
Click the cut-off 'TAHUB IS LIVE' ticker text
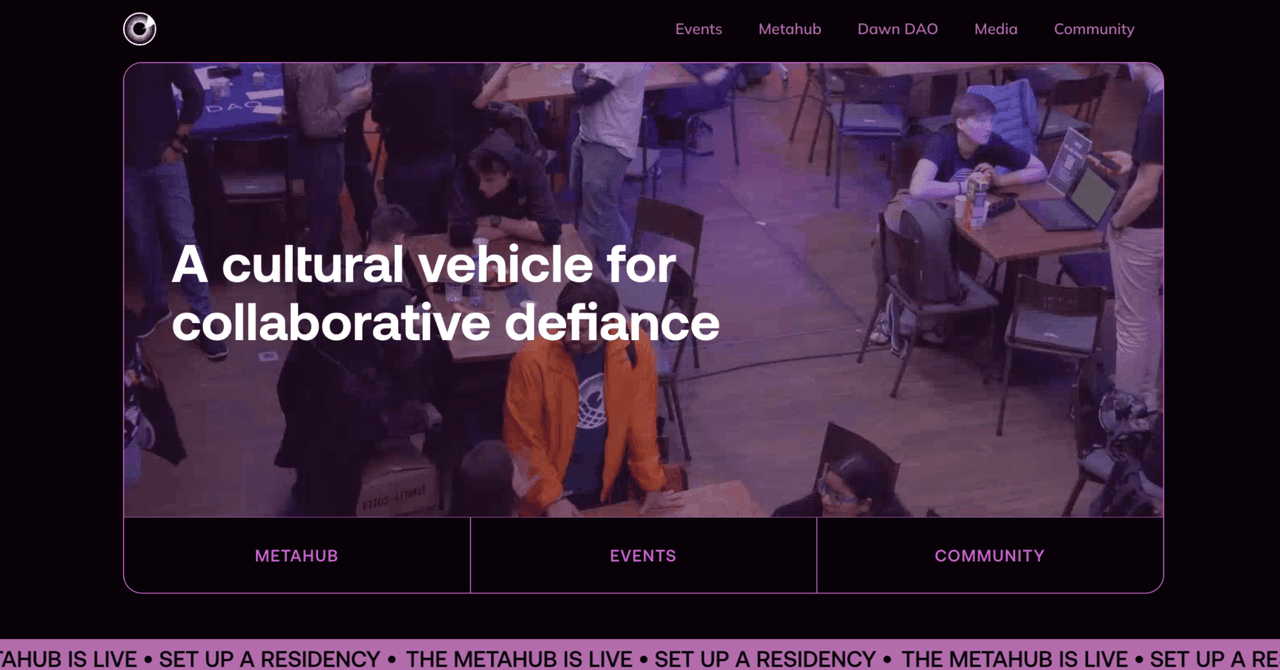coord(68,659)
